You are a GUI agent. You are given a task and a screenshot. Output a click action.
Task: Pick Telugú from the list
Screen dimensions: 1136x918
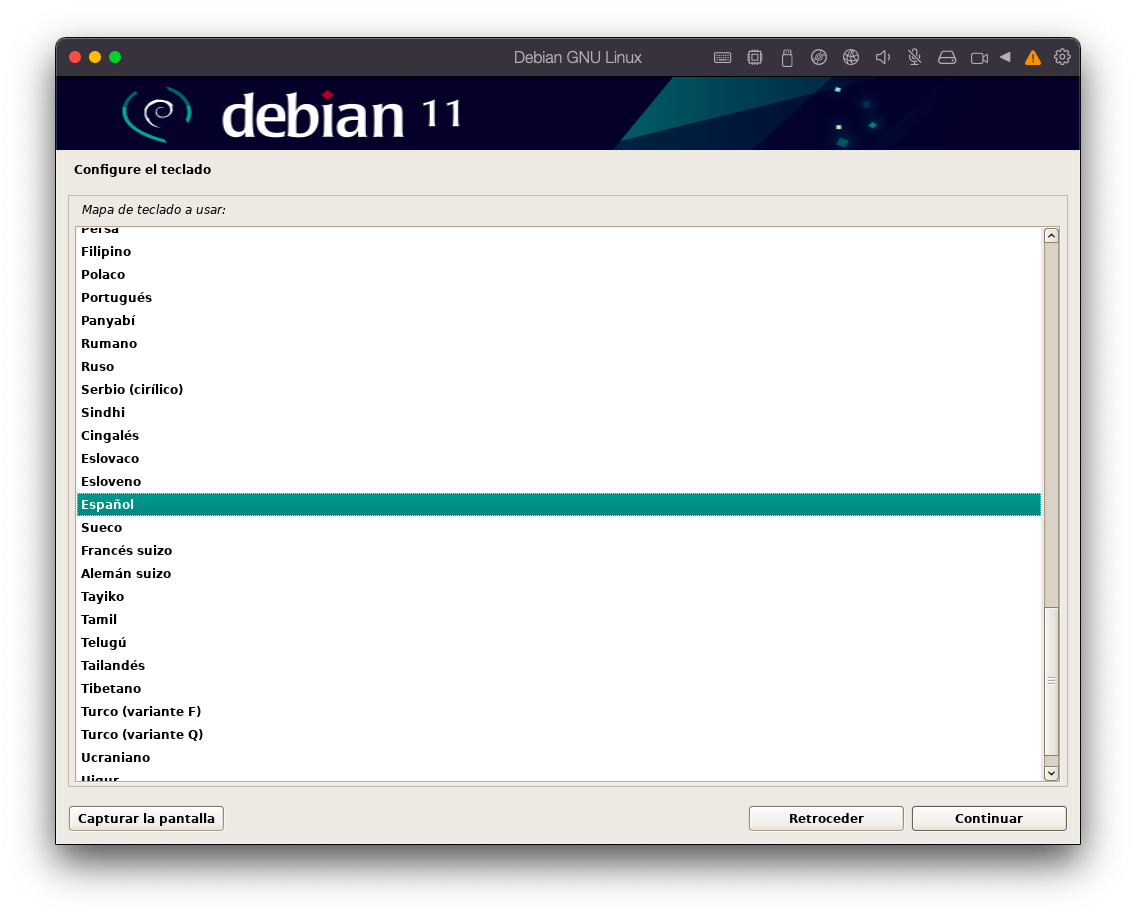coord(559,643)
